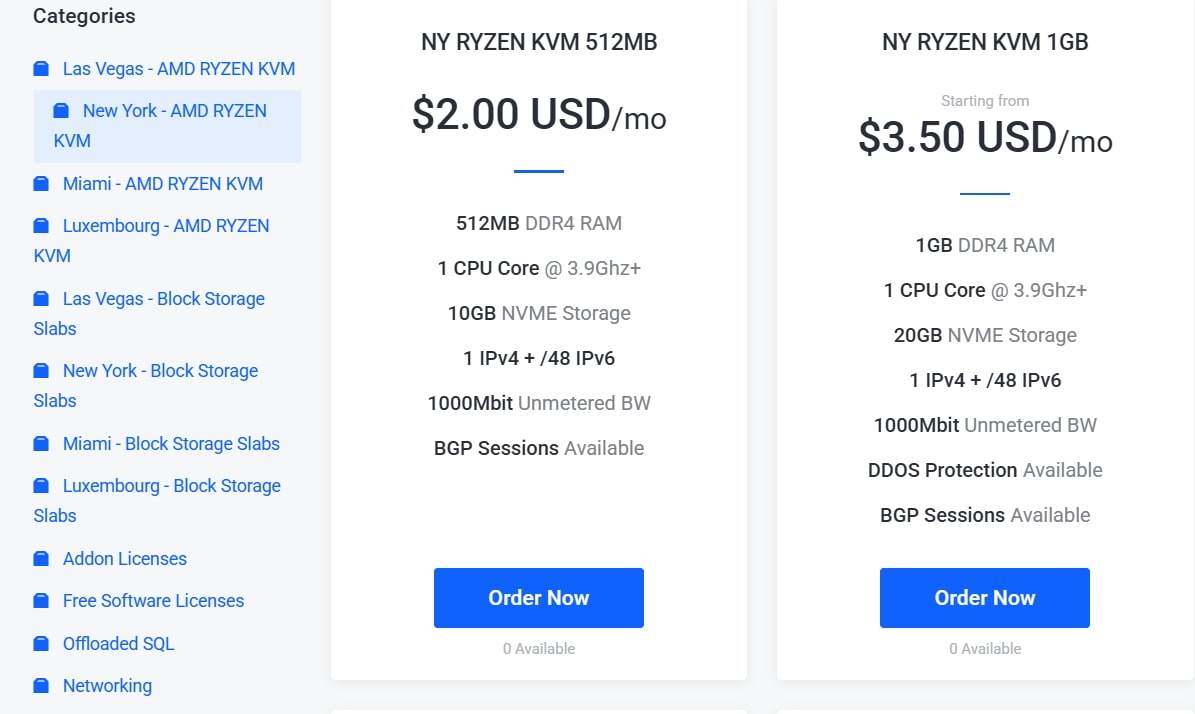Screen dimensions: 1195x714
Task: Browse Free Software Licenses category
Action: (x=153, y=601)
